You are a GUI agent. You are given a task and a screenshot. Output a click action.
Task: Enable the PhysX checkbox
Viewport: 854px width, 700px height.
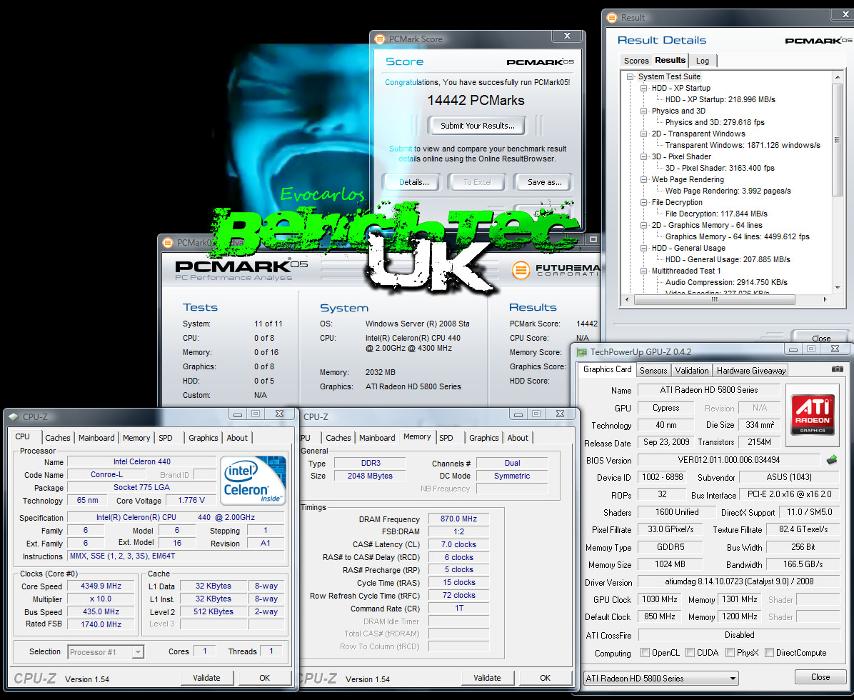pos(730,653)
